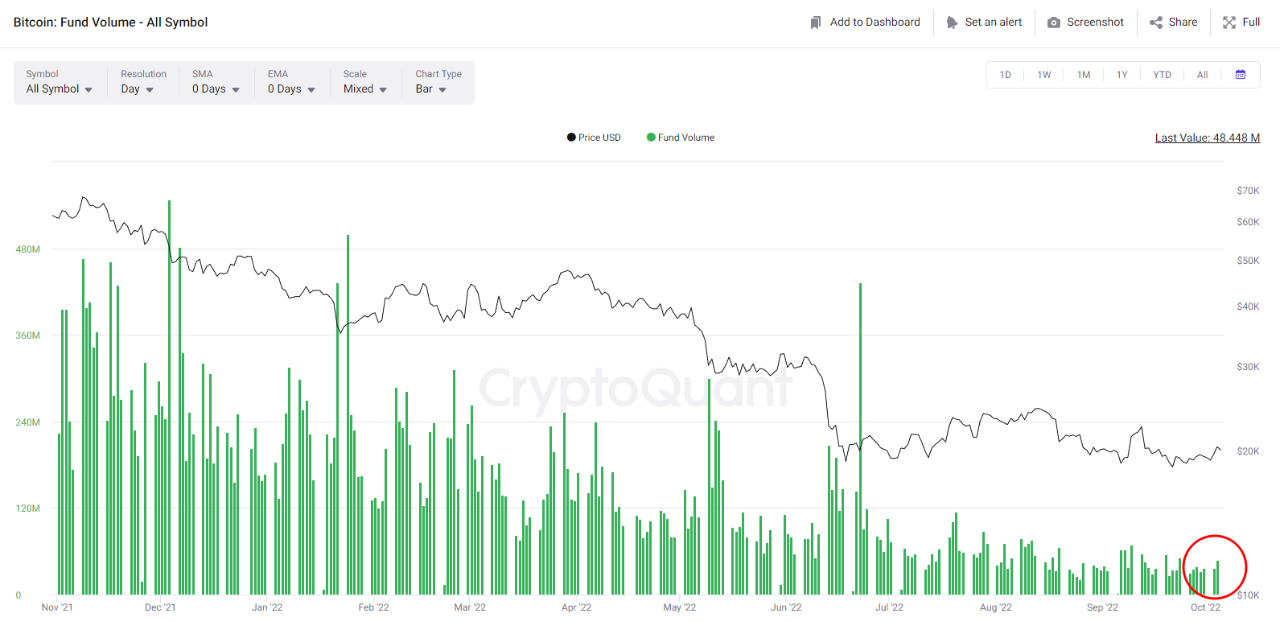
Task: Click the Full screen expand icon
Action: pos(1229,22)
